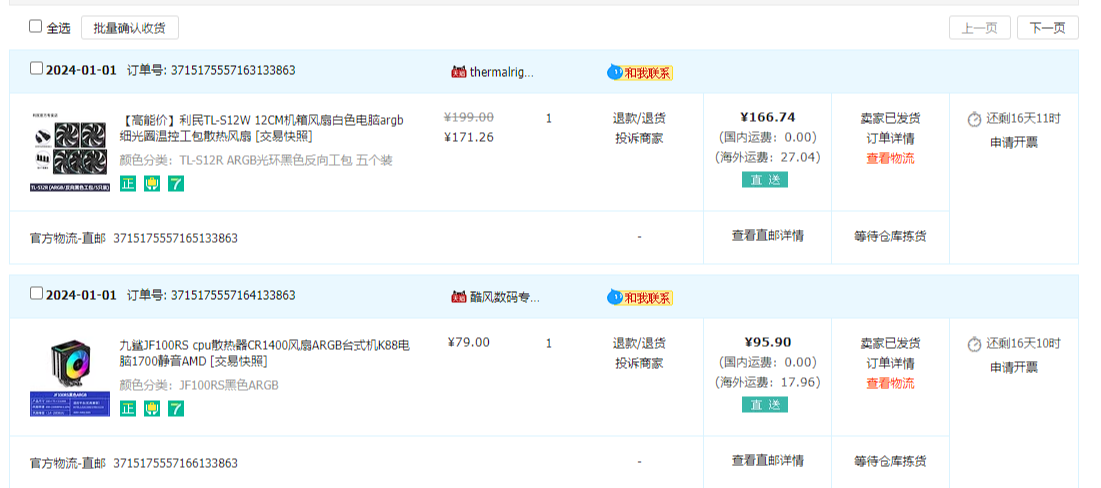Click 7-day return badge under 利民 fan item

click(176, 184)
